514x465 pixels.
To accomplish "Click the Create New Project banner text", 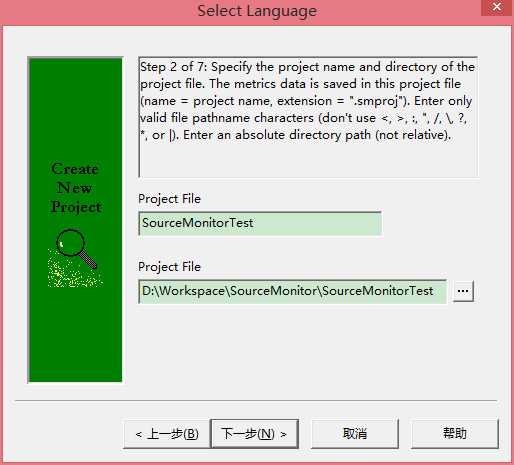I will 76,188.
